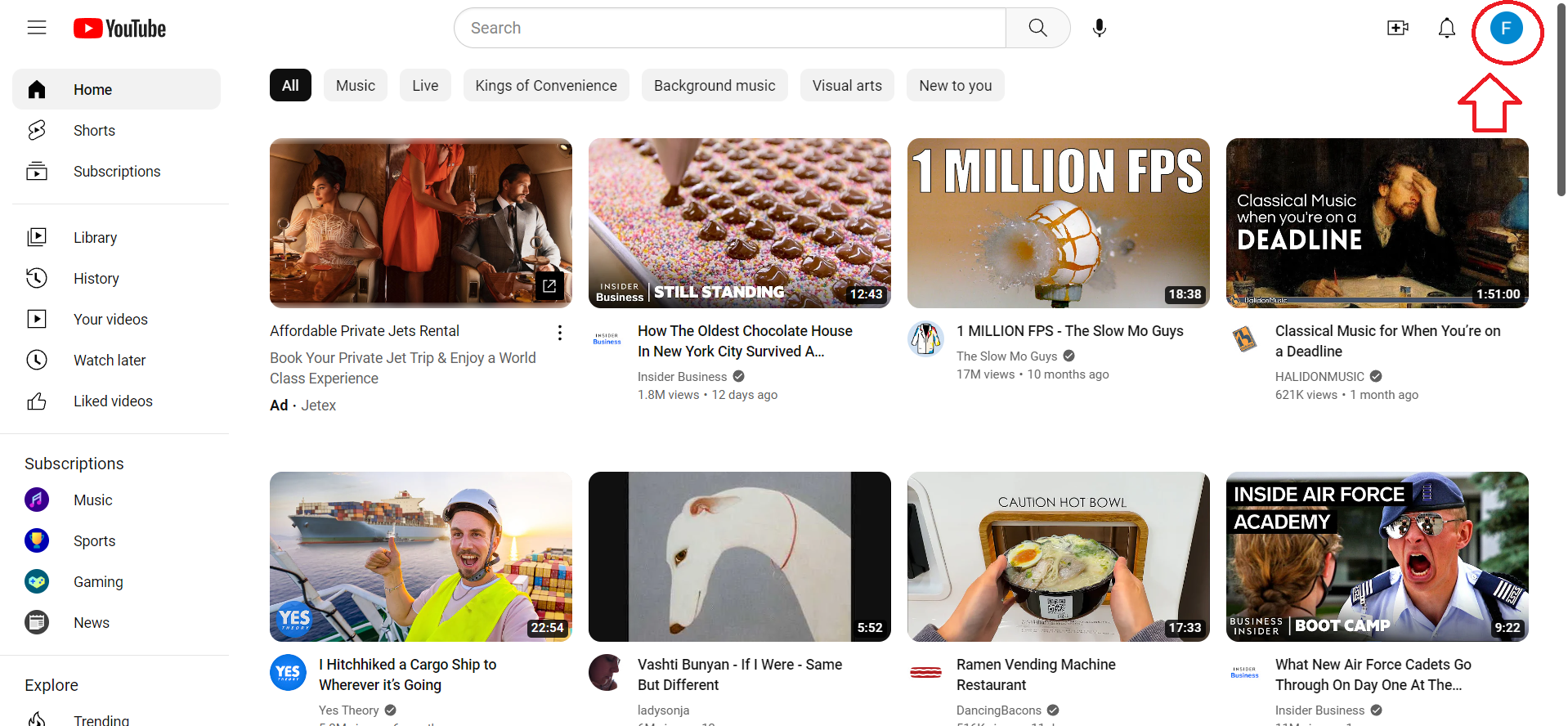Play the Inside Air Force Academy thumbnail
The height and width of the screenshot is (726, 1568).
[x=1378, y=557]
